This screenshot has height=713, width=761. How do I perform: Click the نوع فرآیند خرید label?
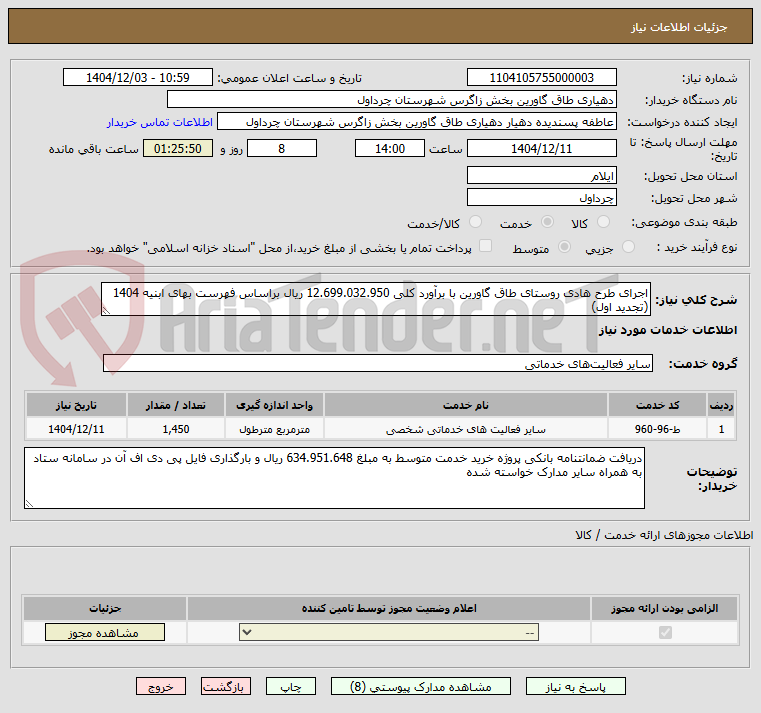[697, 247]
